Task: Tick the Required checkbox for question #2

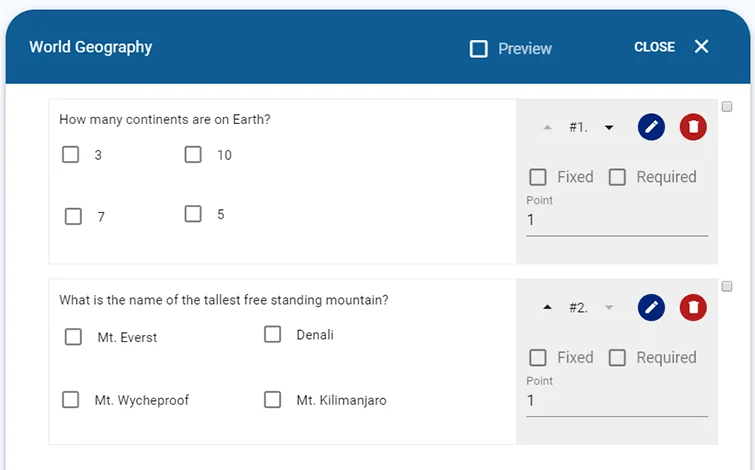Action: tap(617, 358)
